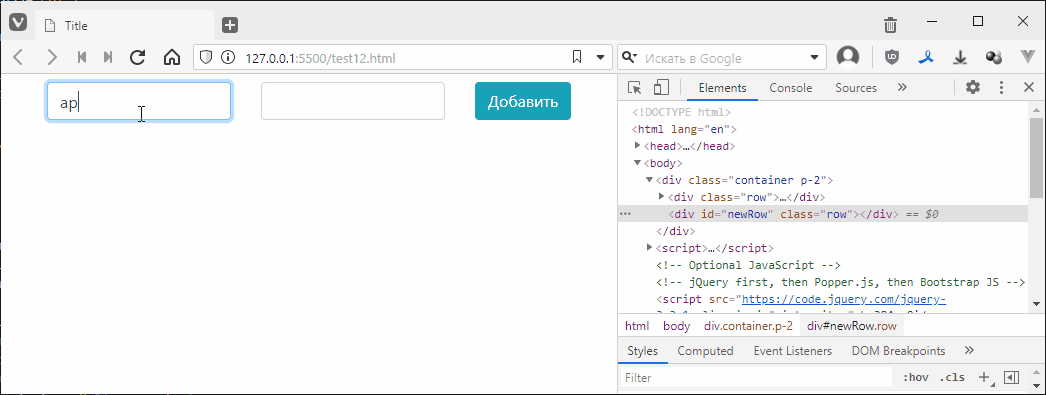Viewport: 1046px width, 395px height.
Task: Open a new tab with plus button
Action: click(230, 25)
